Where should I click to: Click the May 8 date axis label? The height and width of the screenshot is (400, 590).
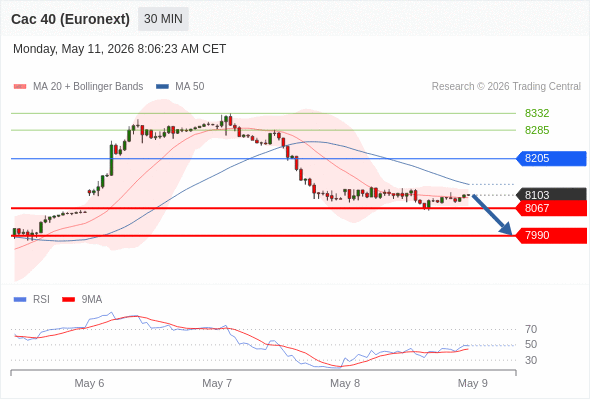(x=345, y=383)
